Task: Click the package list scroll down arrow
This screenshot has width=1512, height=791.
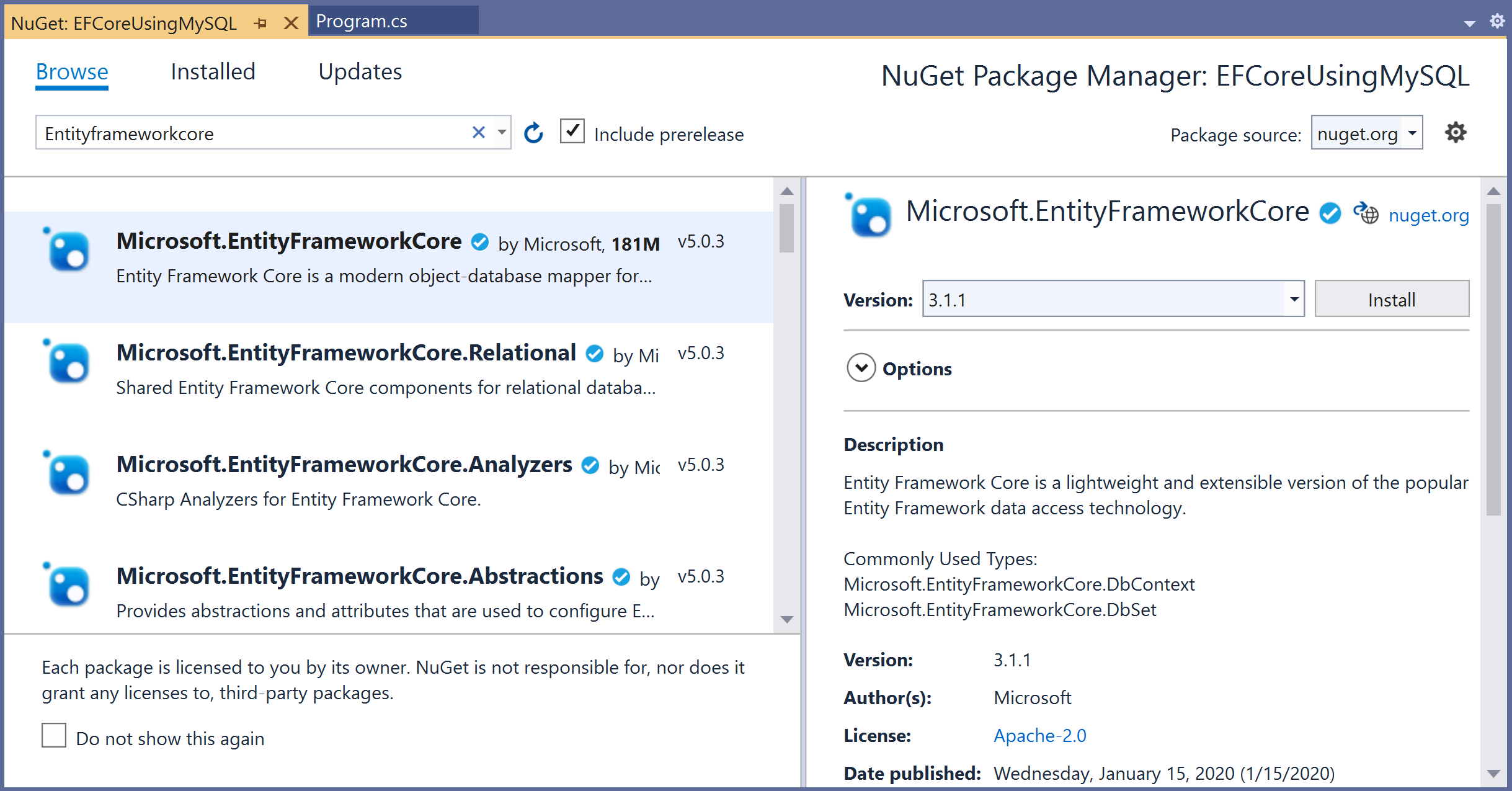Action: point(787,619)
